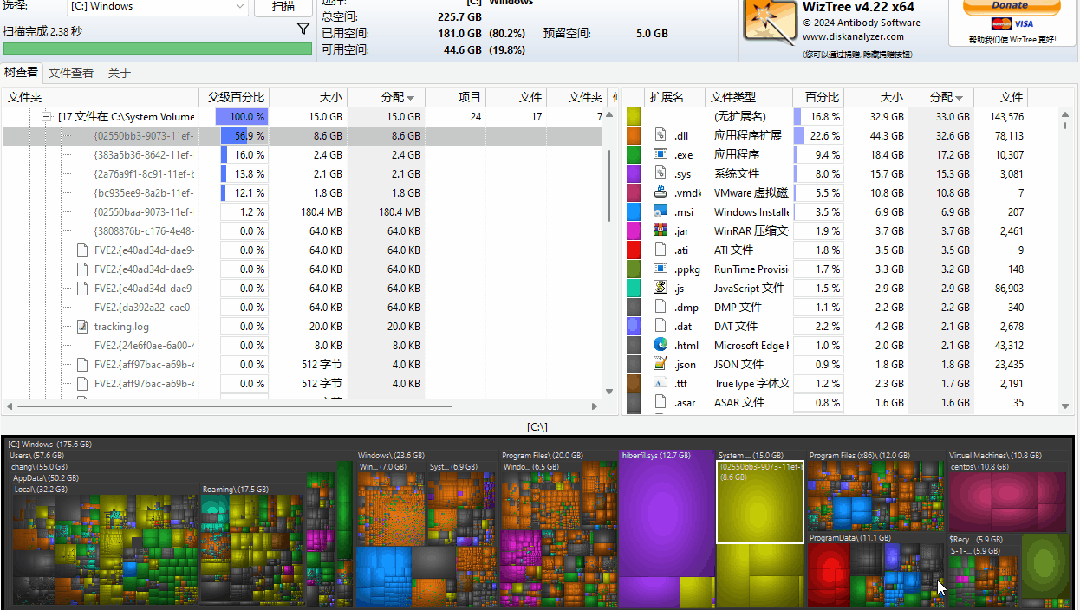Click the .json file icon
Screen dimensions: 1080x610
pyautogui.click(x=660, y=364)
